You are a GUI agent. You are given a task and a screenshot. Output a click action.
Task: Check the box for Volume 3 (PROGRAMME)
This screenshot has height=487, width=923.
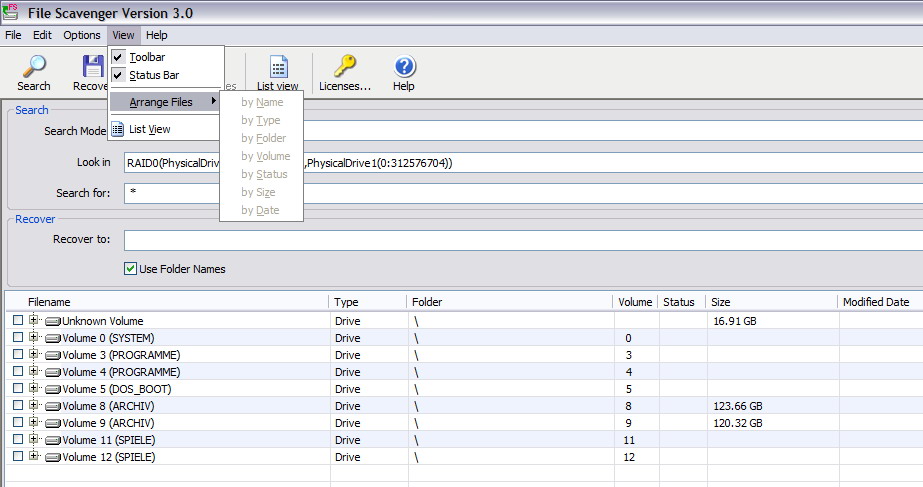[18, 354]
